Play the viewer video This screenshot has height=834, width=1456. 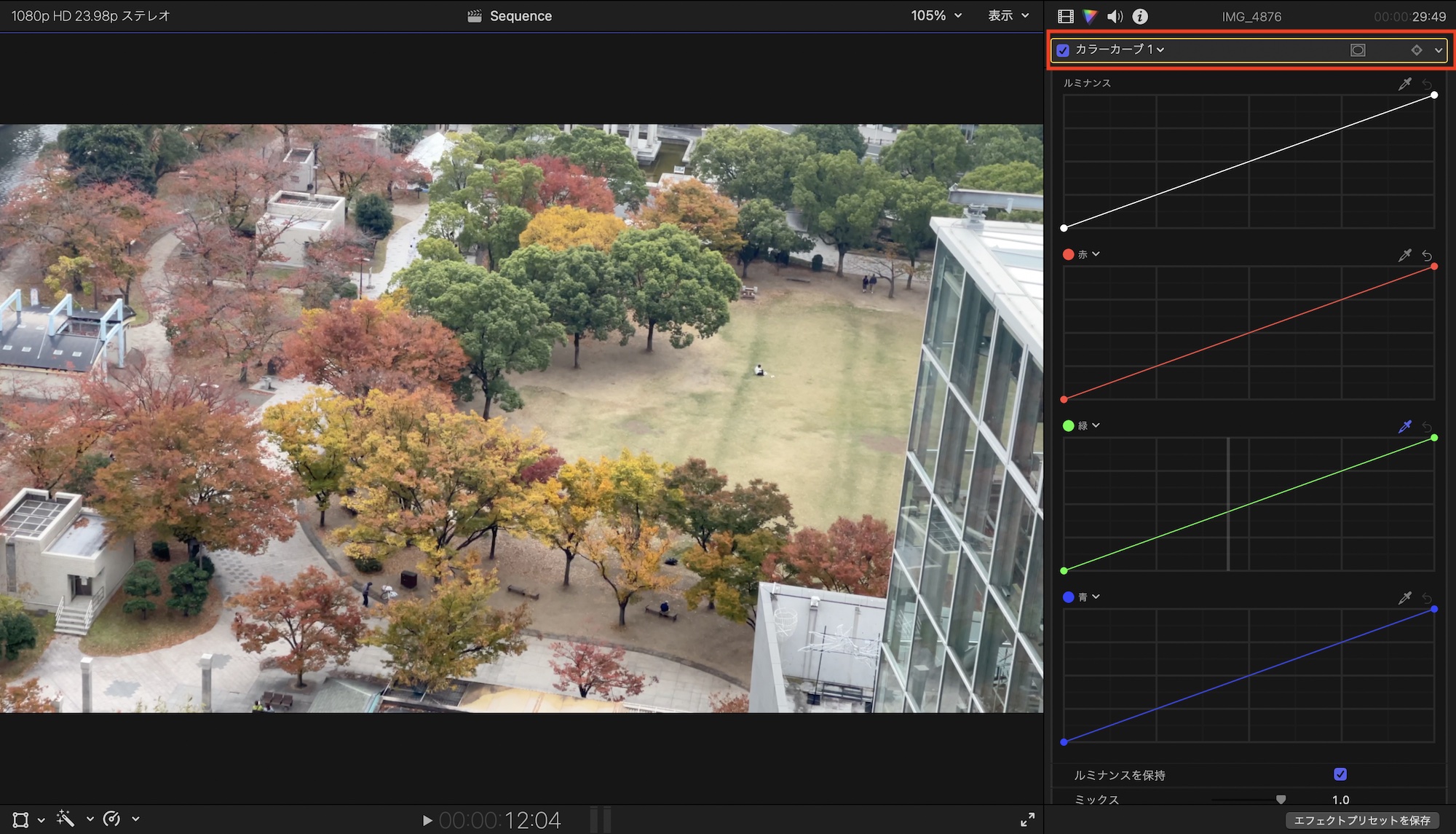(427, 820)
